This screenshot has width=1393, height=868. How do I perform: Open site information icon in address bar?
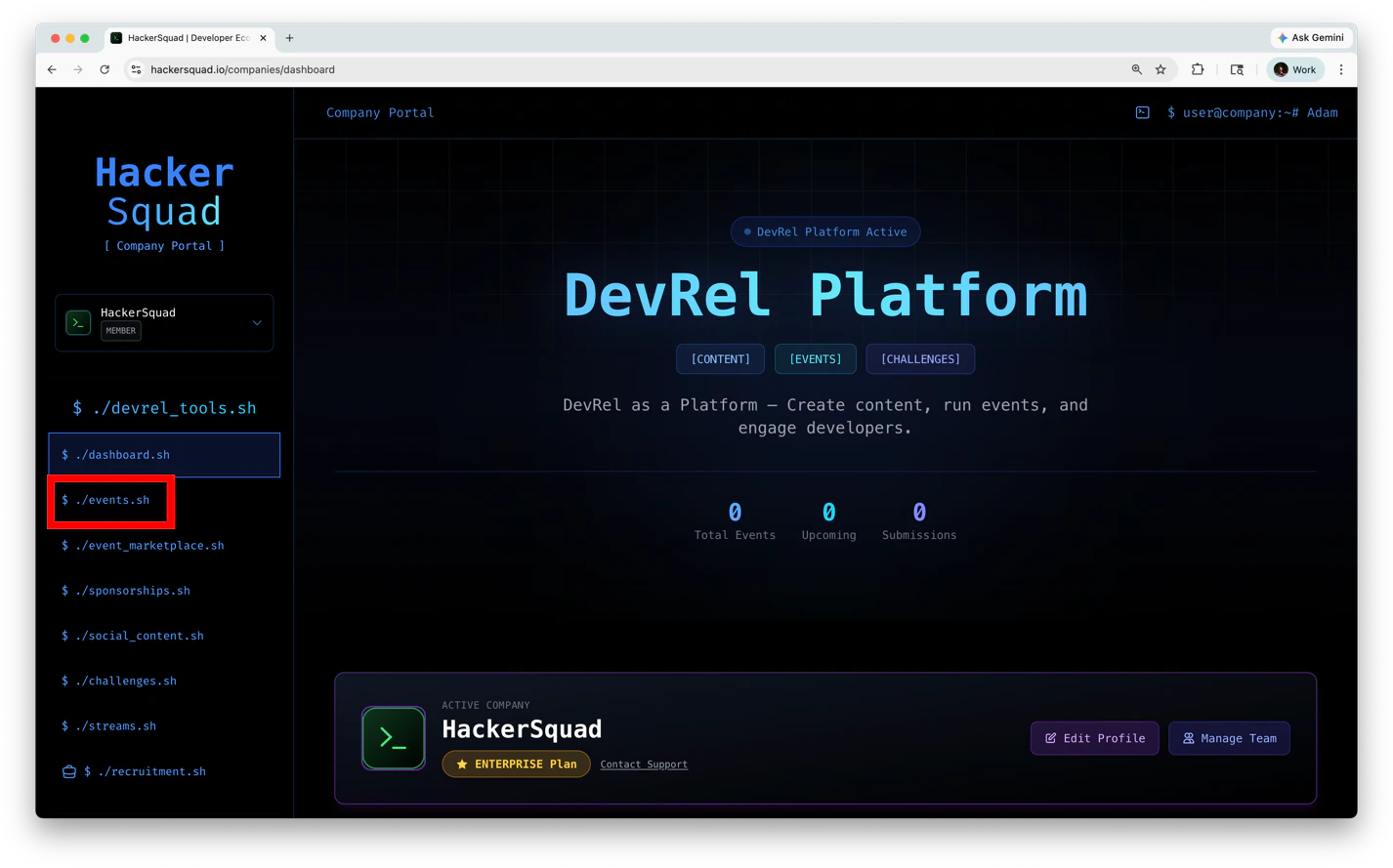(x=136, y=69)
